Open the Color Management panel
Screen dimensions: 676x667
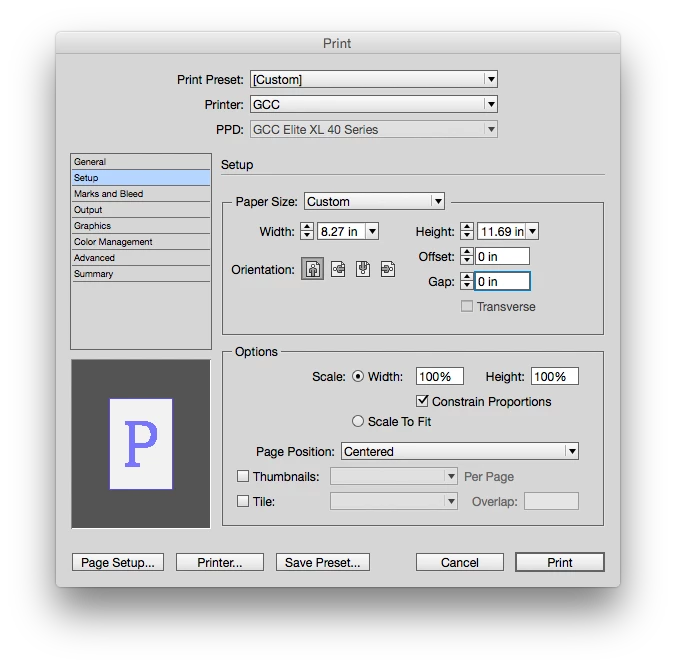click(141, 241)
